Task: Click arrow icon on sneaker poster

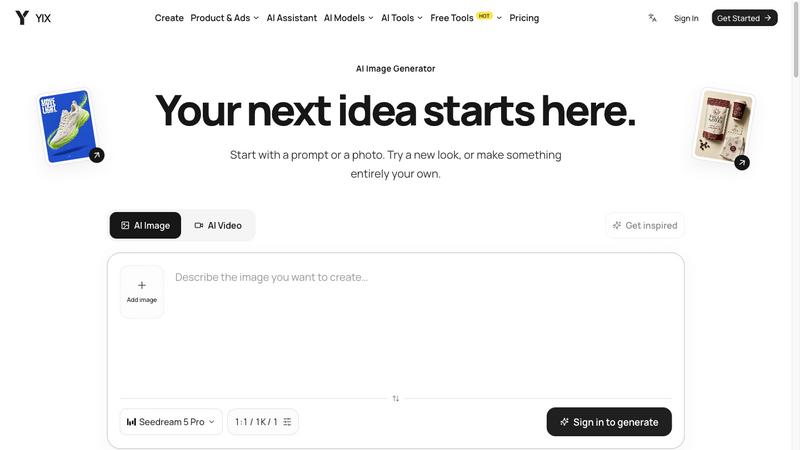Action: pos(96,155)
